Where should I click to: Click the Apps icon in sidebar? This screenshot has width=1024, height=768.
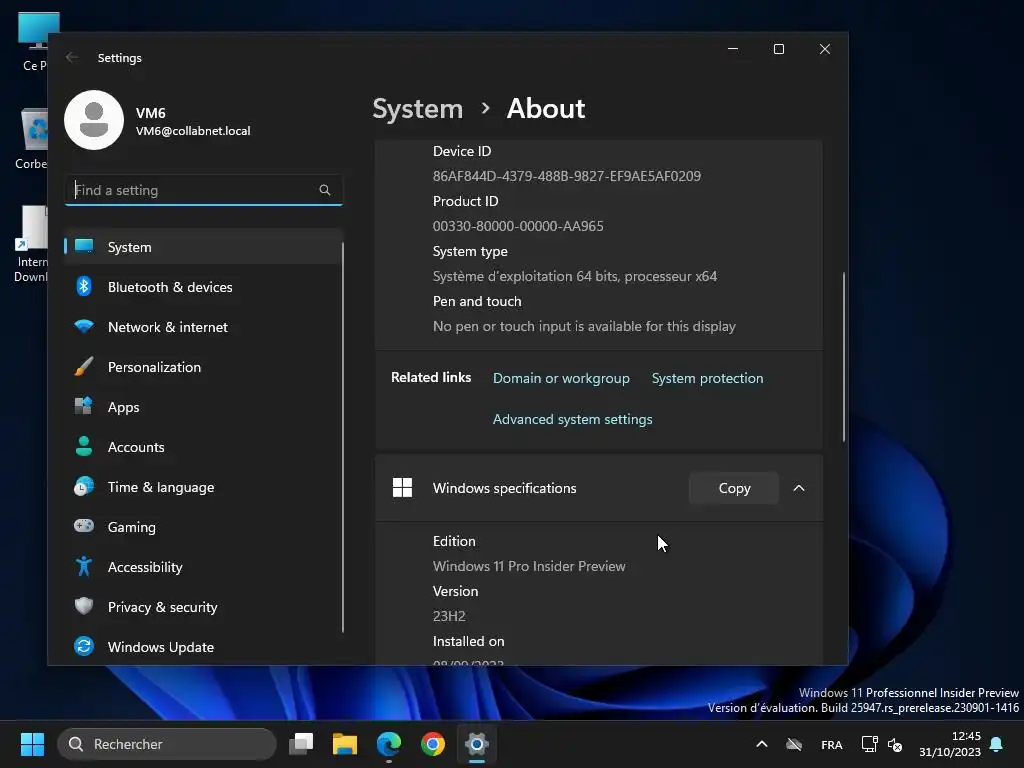(x=84, y=406)
